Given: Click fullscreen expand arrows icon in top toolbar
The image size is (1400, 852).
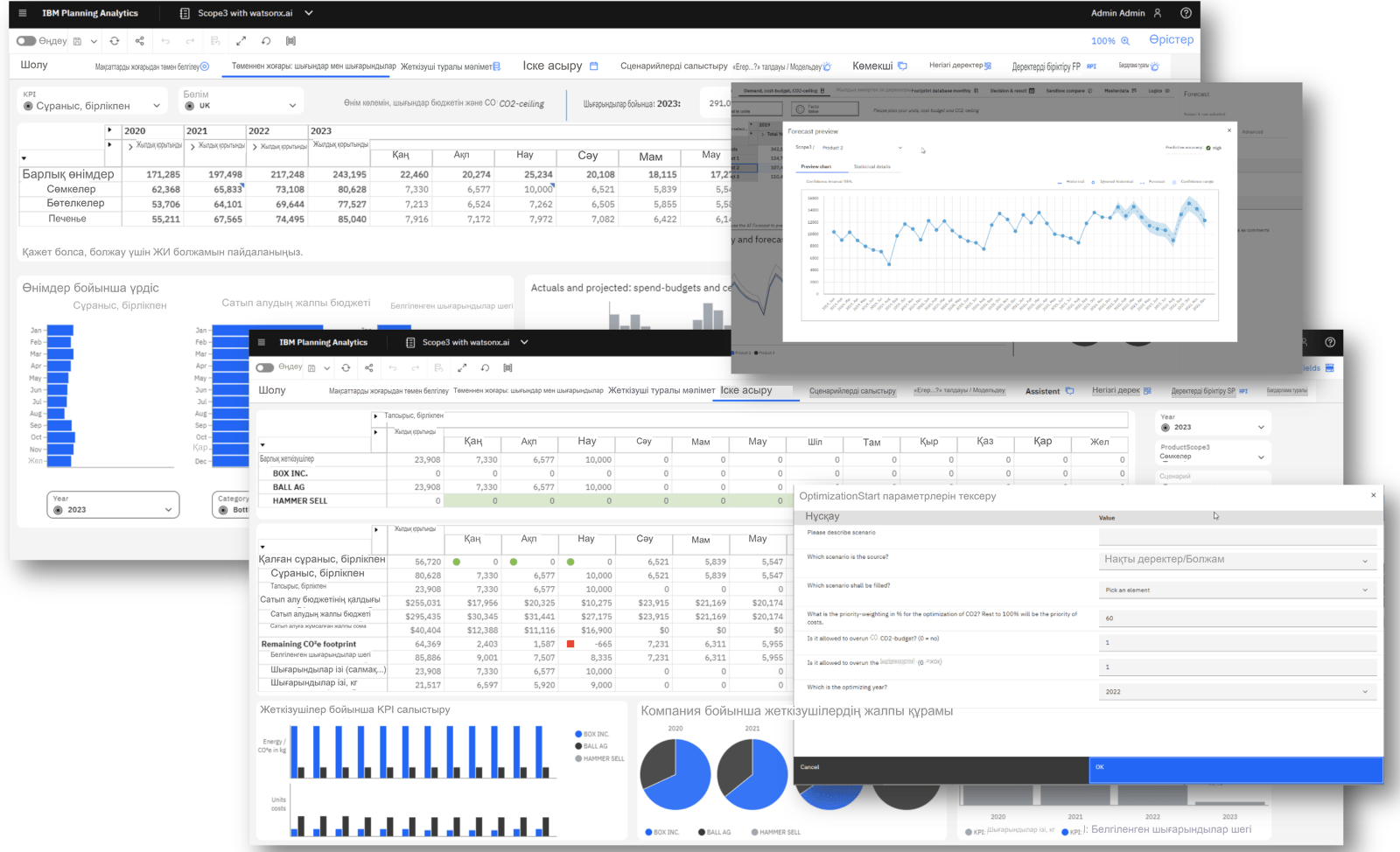Looking at the screenshot, I should point(241,41).
